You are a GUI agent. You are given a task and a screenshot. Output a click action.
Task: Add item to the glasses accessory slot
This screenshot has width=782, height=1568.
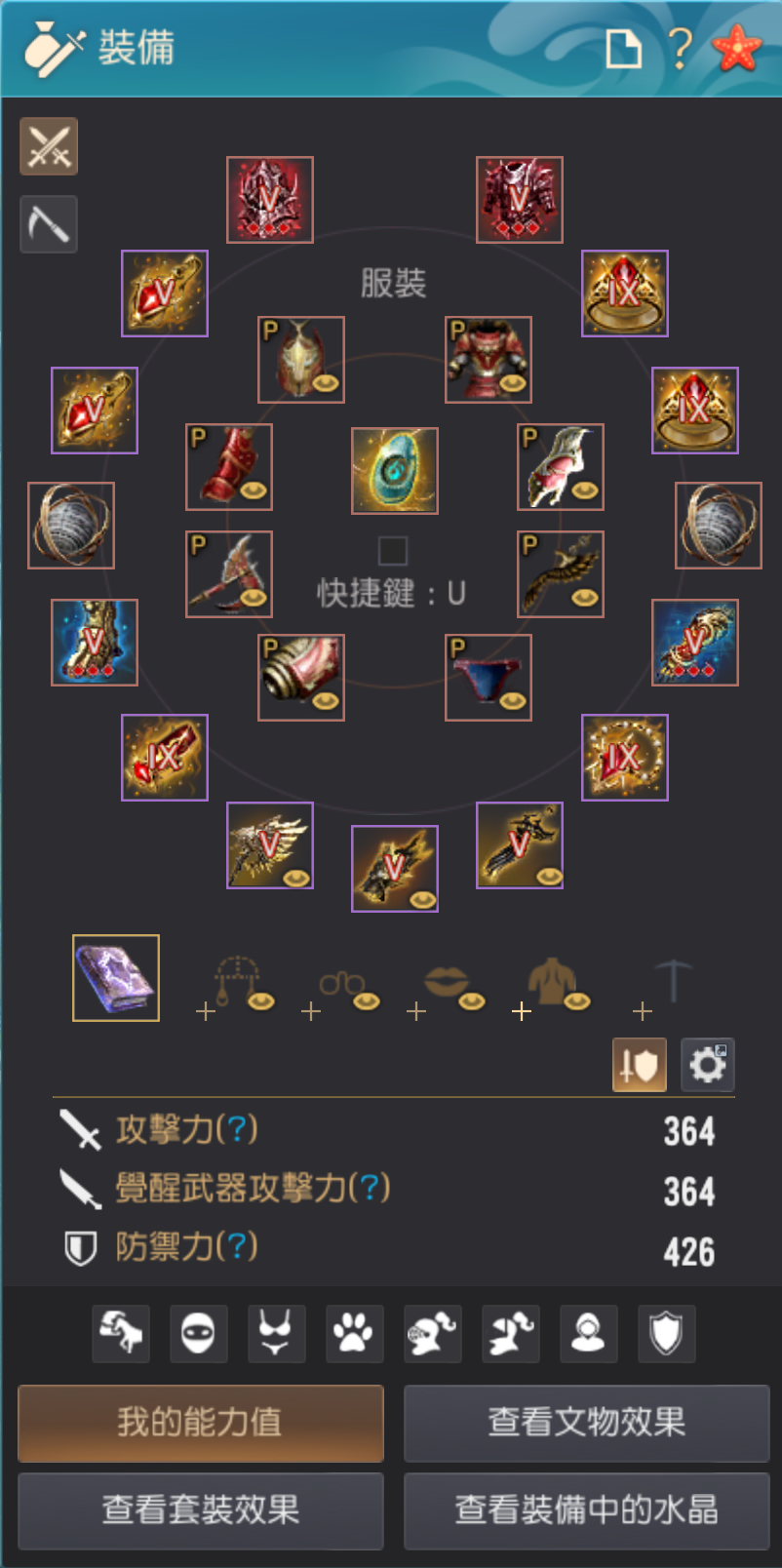[x=340, y=990]
